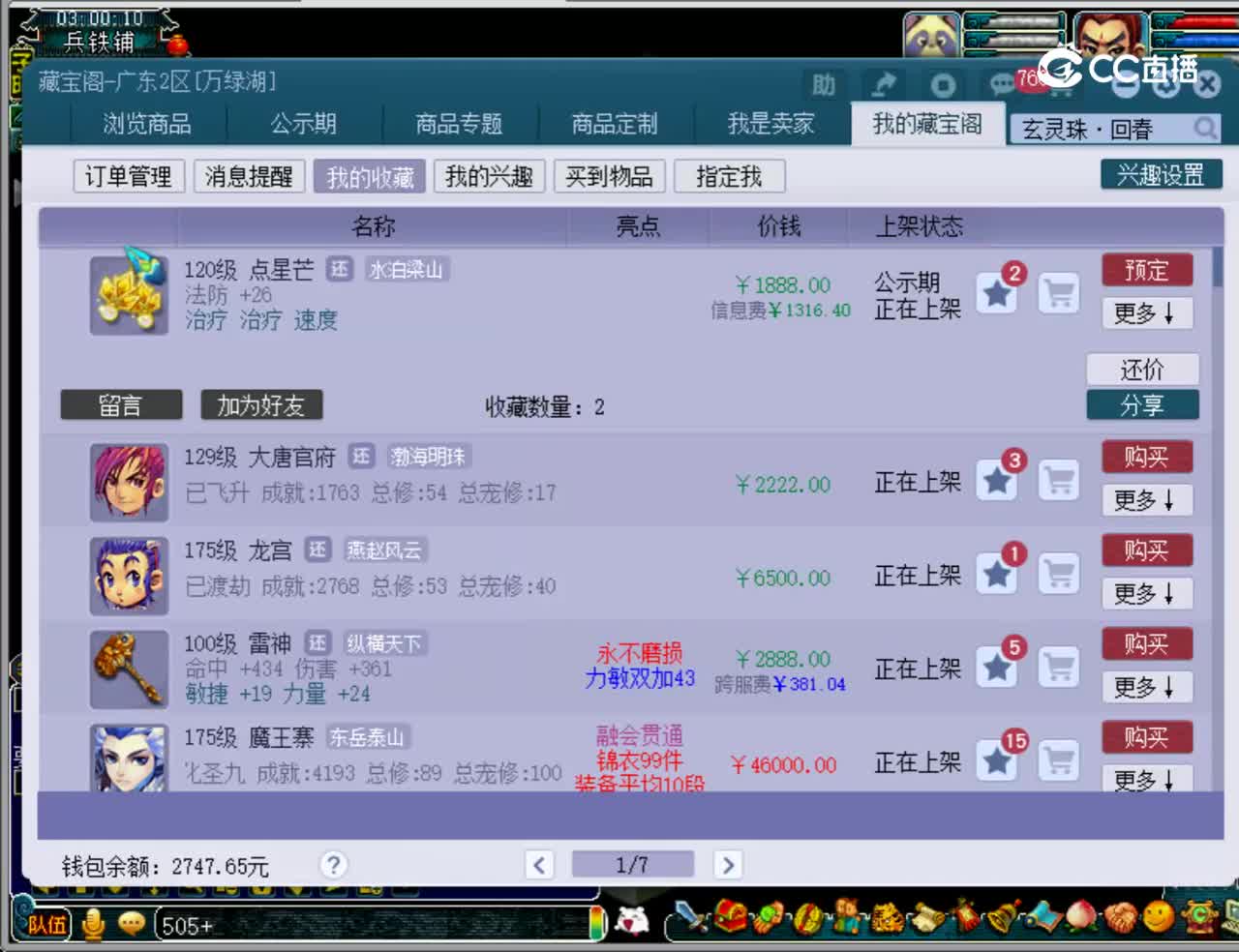Expand 更多 options for 175级 魔王寨
The image size is (1239, 952).
click(1146, 779)
